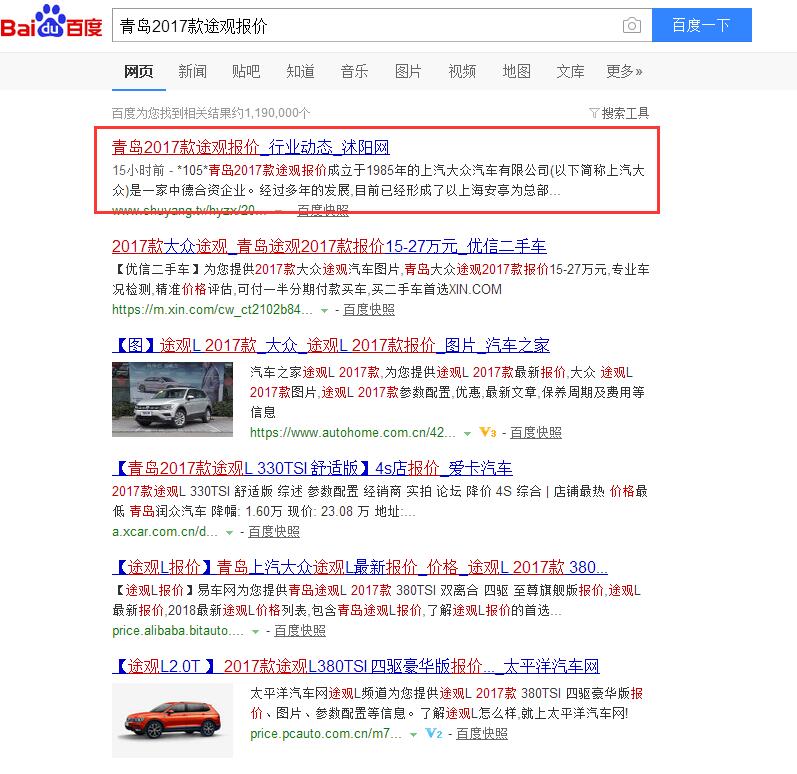Click the Baidu logo
The width and height of the screenshot is (797, 774).
tap(51, 22)
